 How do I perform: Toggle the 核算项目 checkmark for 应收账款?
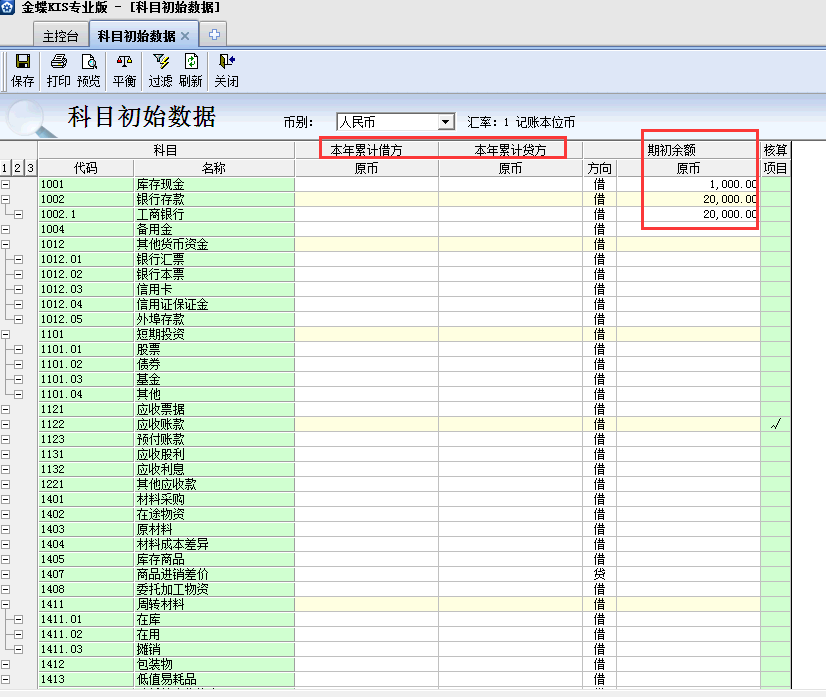coord(777,424)
